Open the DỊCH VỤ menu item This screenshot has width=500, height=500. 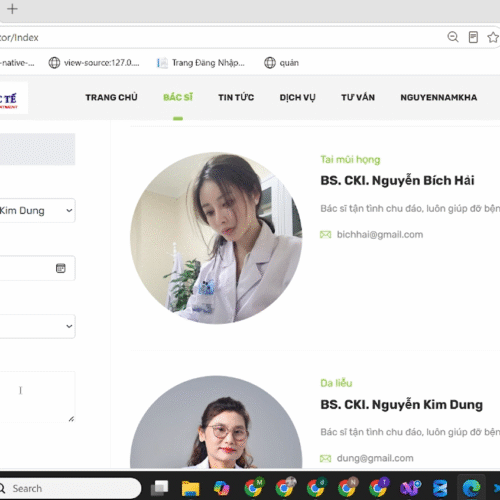tap(297, 97)
